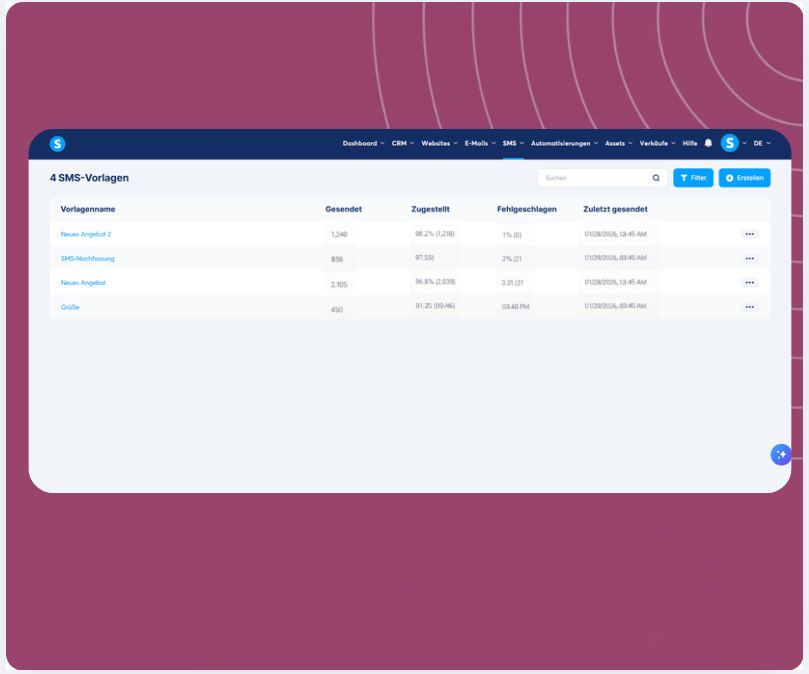
Task: Open the Hilfe menu item
Action: point(690,143)
